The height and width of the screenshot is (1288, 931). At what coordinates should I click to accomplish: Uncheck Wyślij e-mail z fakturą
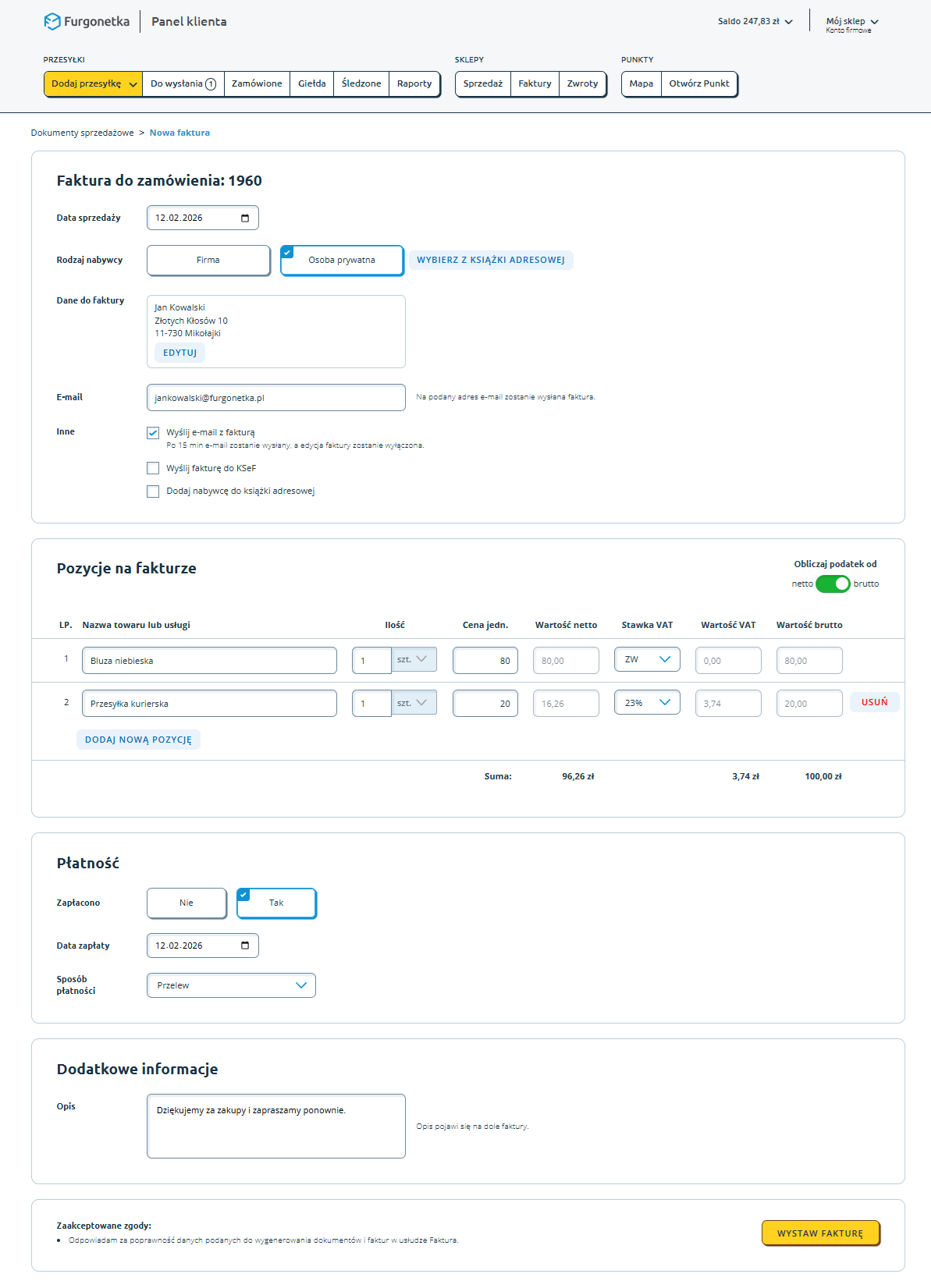pos(153,433)
